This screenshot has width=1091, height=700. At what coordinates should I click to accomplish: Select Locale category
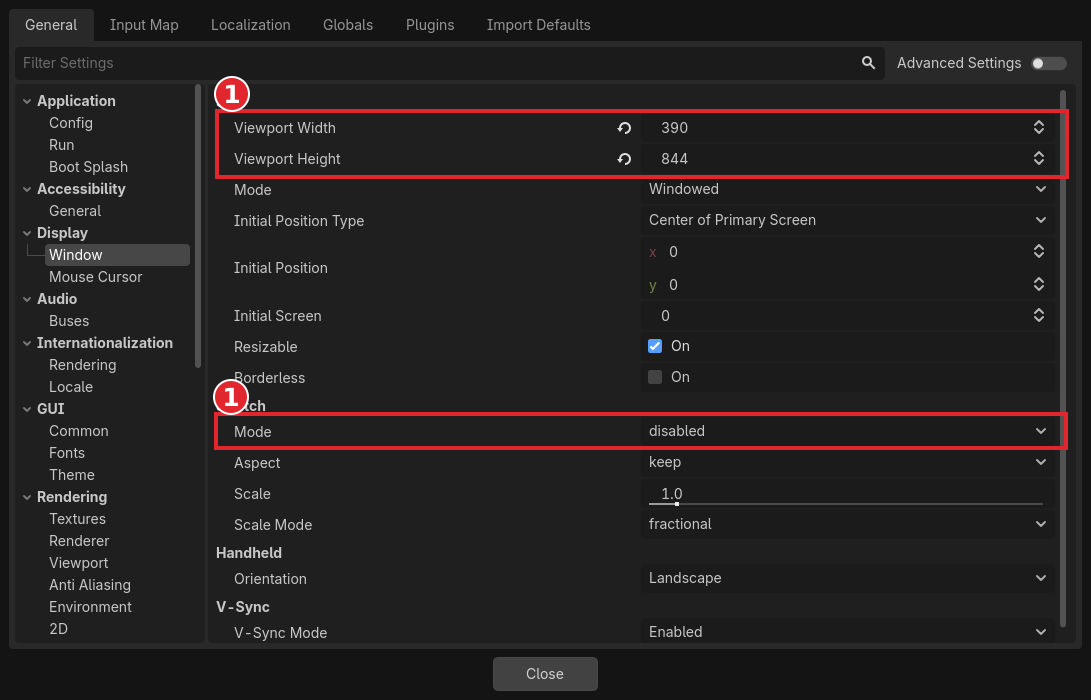pyautogui.click(x=70, y=387)
